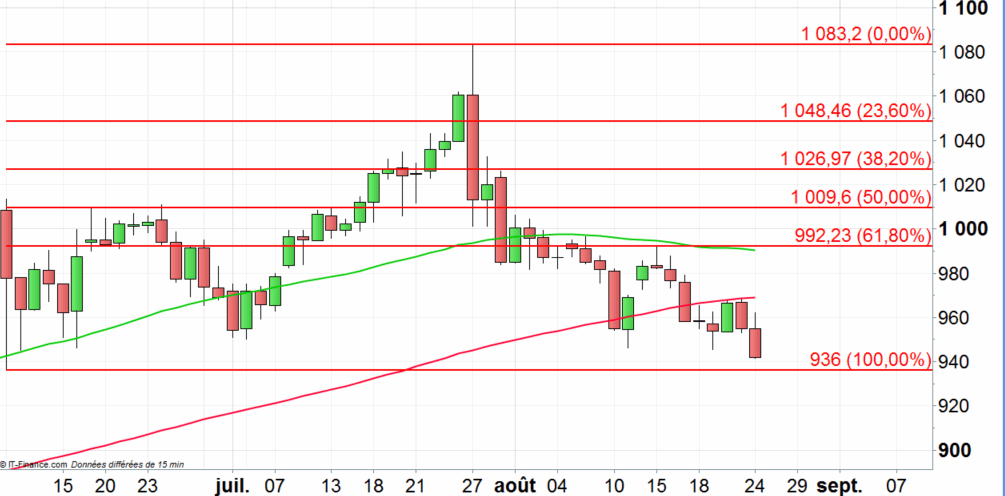Select the tall red candle below the 1 083,2 peak
Image resolution: width=1005 pixels, height=496 pixels.
click(x=472, y=147)
